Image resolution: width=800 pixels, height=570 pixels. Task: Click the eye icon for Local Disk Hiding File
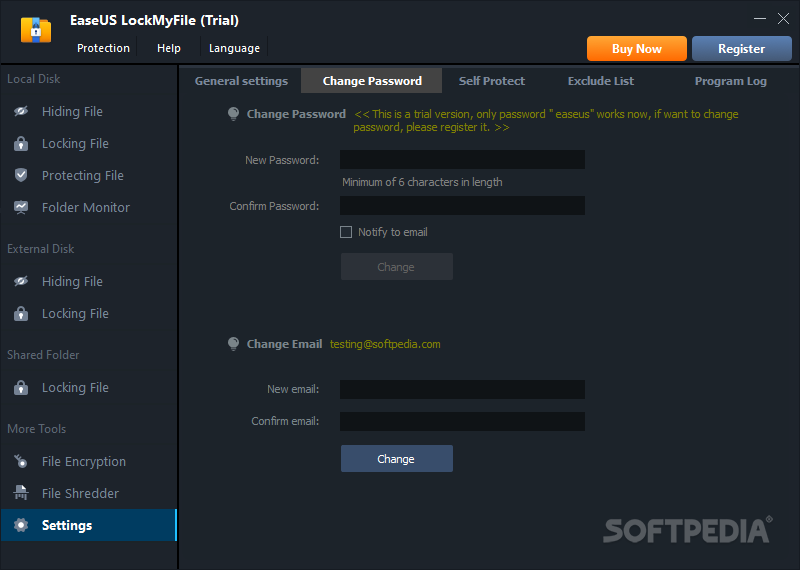(x=21, y=111)
